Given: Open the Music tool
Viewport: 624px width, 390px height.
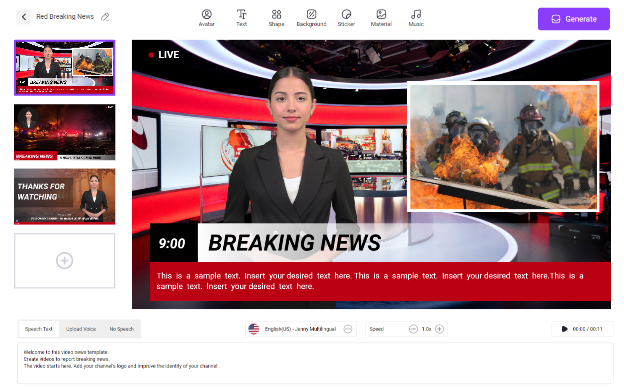Looking at the screenshot, I should point(416,18).
